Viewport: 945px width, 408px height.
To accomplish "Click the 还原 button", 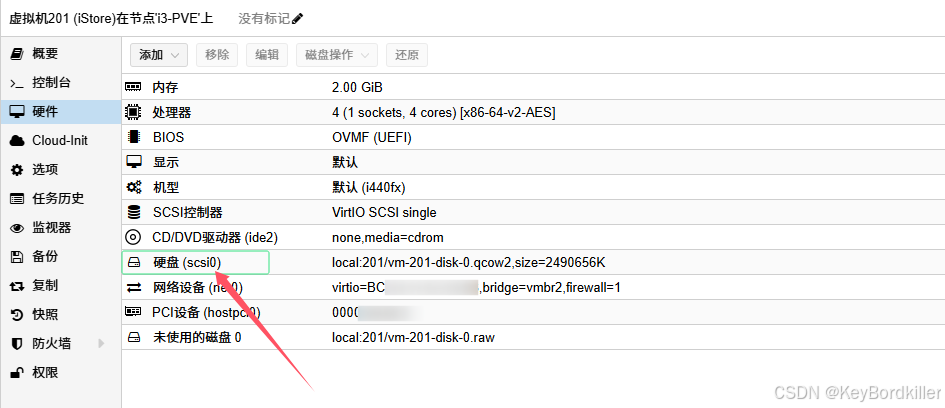I will point(407,55).
